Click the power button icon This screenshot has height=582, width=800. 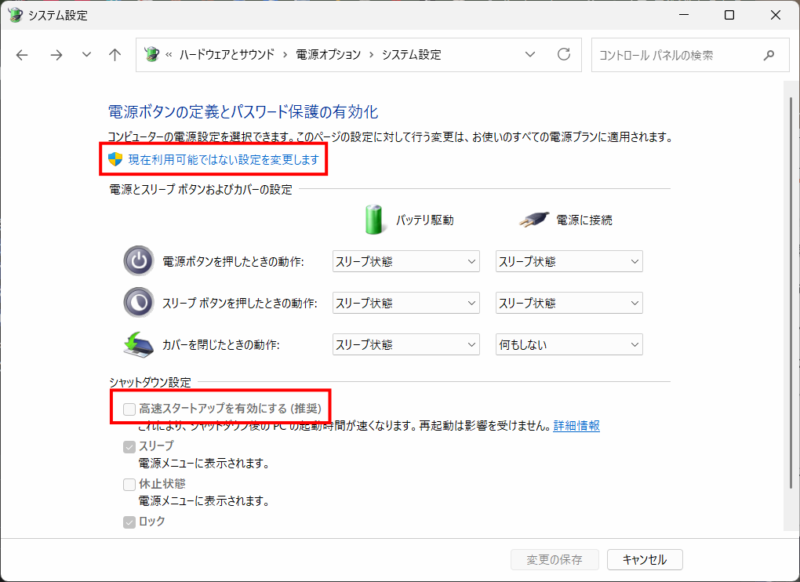point(137,261)
